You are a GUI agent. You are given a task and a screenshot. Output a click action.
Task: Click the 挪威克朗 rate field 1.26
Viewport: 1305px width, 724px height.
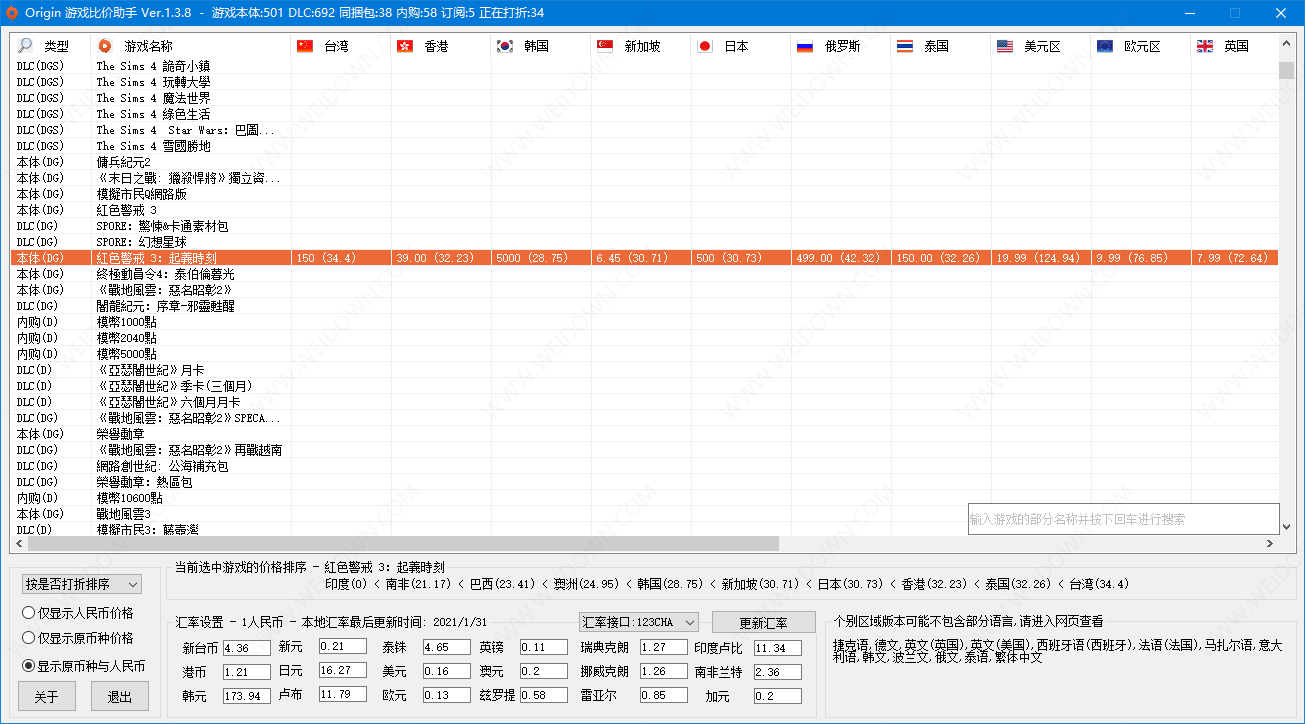pyautogui.click(x=663, y=671)
